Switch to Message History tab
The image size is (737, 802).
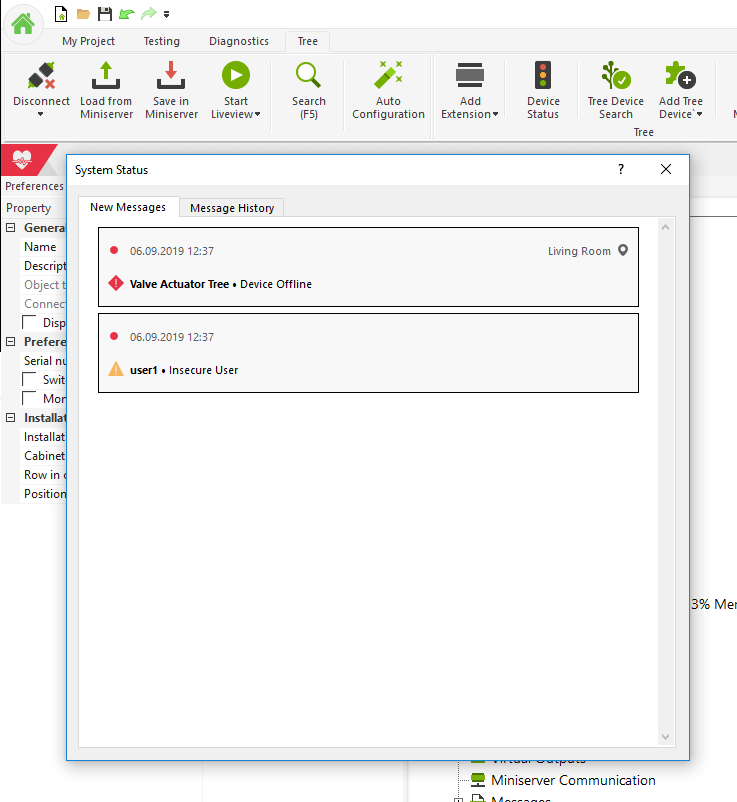point(232,208)
